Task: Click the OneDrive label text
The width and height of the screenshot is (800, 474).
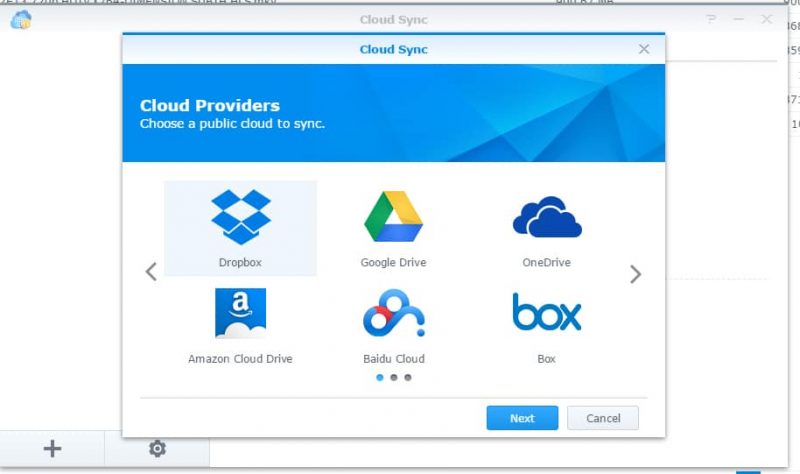Action: pos(546,262)
